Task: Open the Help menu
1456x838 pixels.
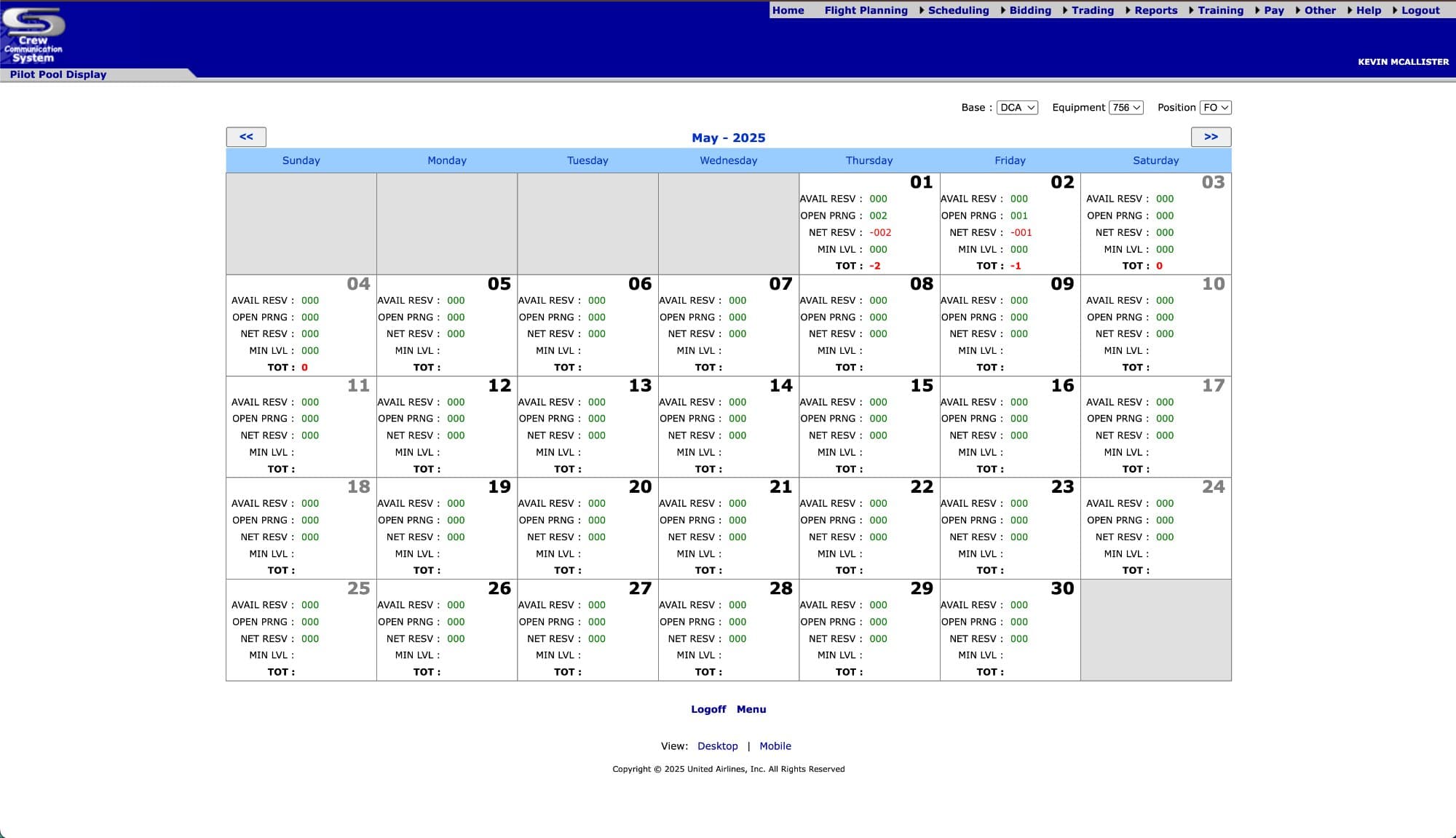Action: pos(1369,10)
